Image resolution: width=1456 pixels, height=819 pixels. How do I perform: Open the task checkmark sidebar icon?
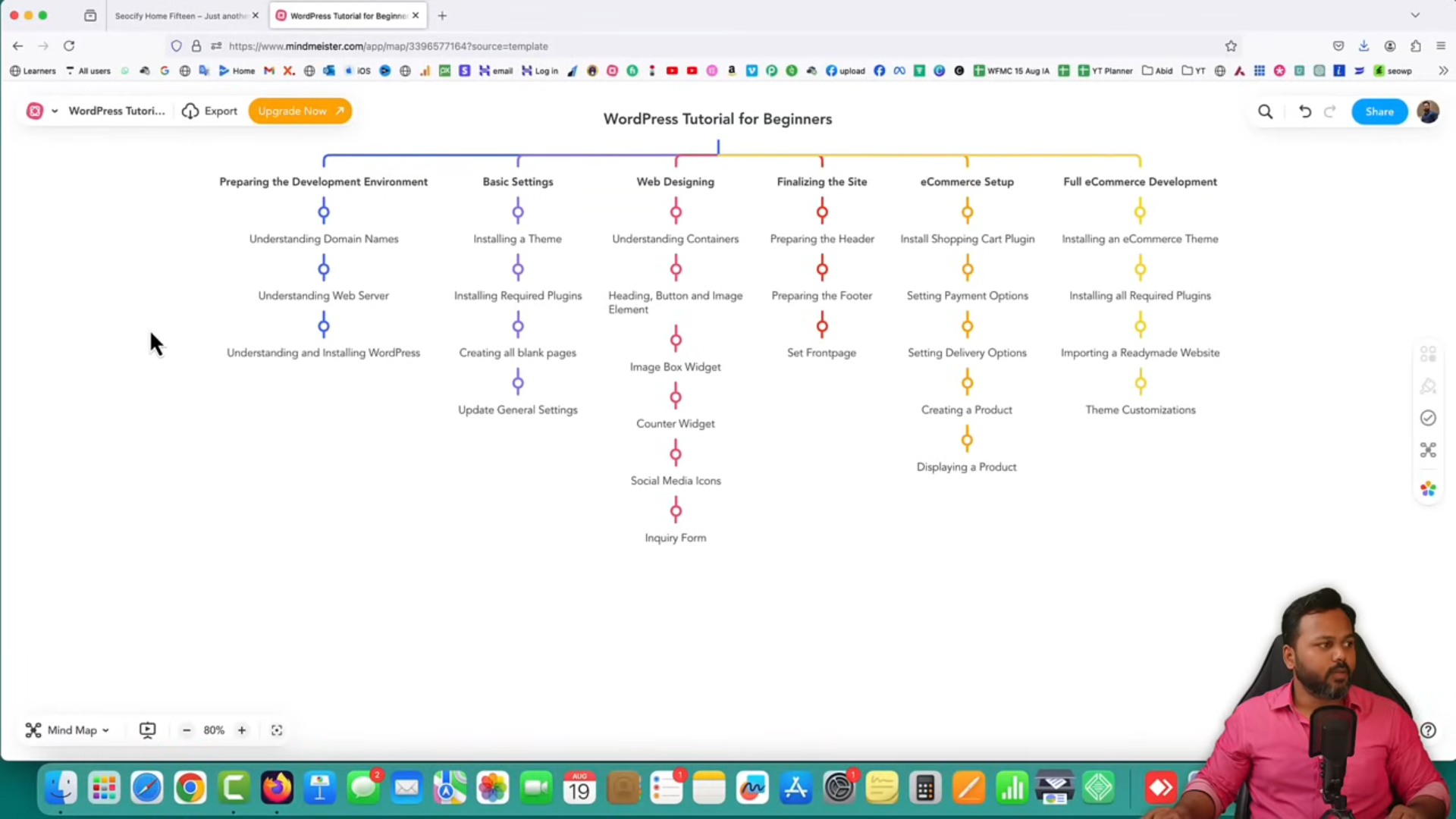[1428, 418]
